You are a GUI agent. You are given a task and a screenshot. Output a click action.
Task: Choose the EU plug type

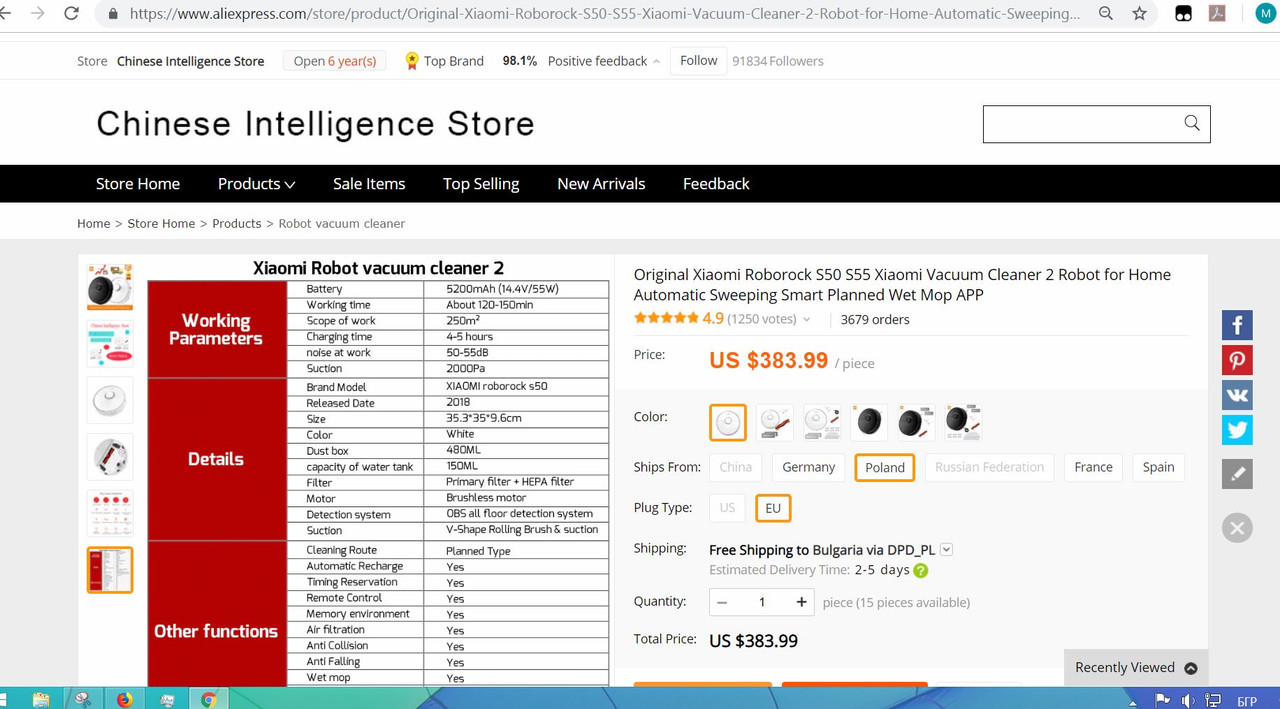click(x=773, y=508)
